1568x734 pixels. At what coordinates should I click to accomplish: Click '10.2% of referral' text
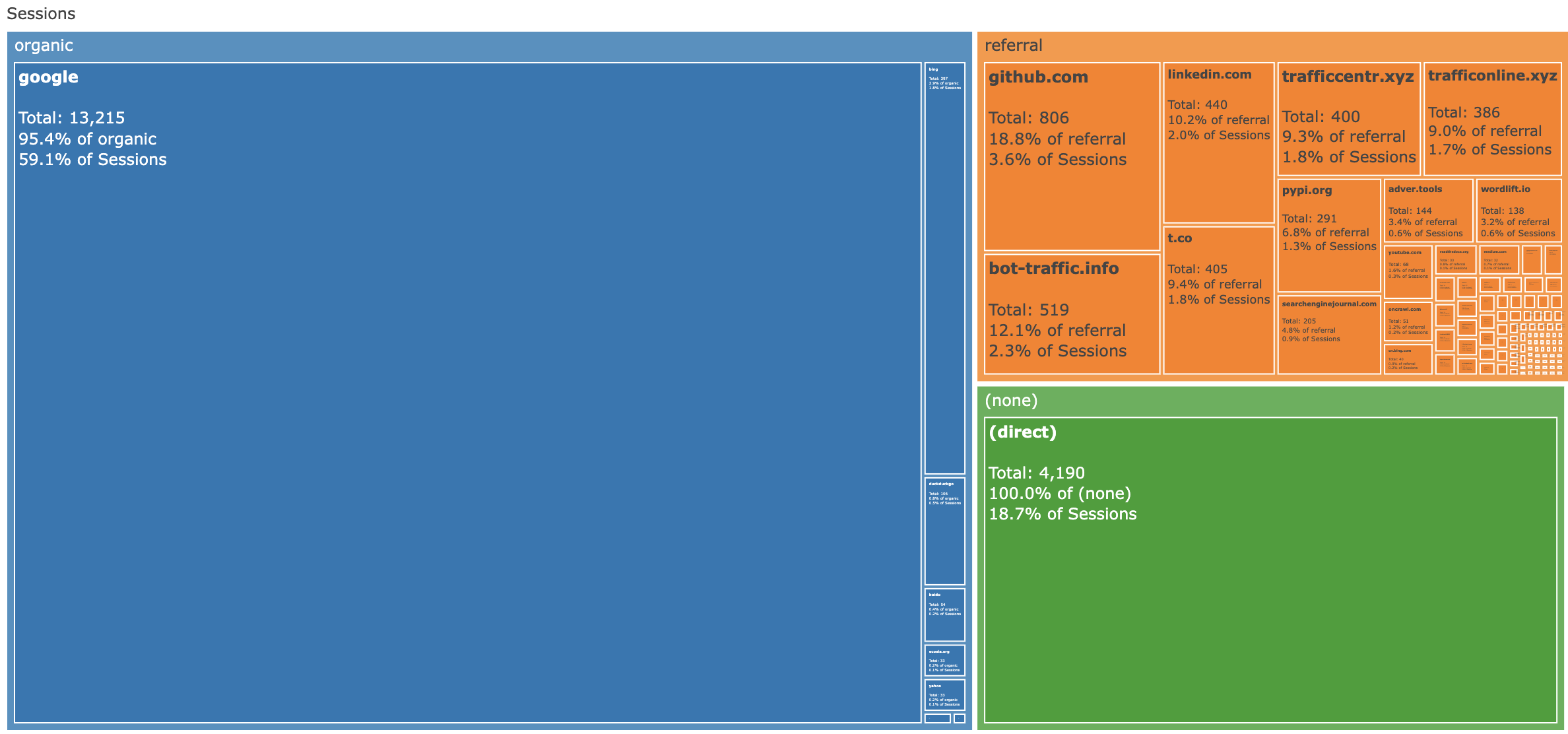1219,120
